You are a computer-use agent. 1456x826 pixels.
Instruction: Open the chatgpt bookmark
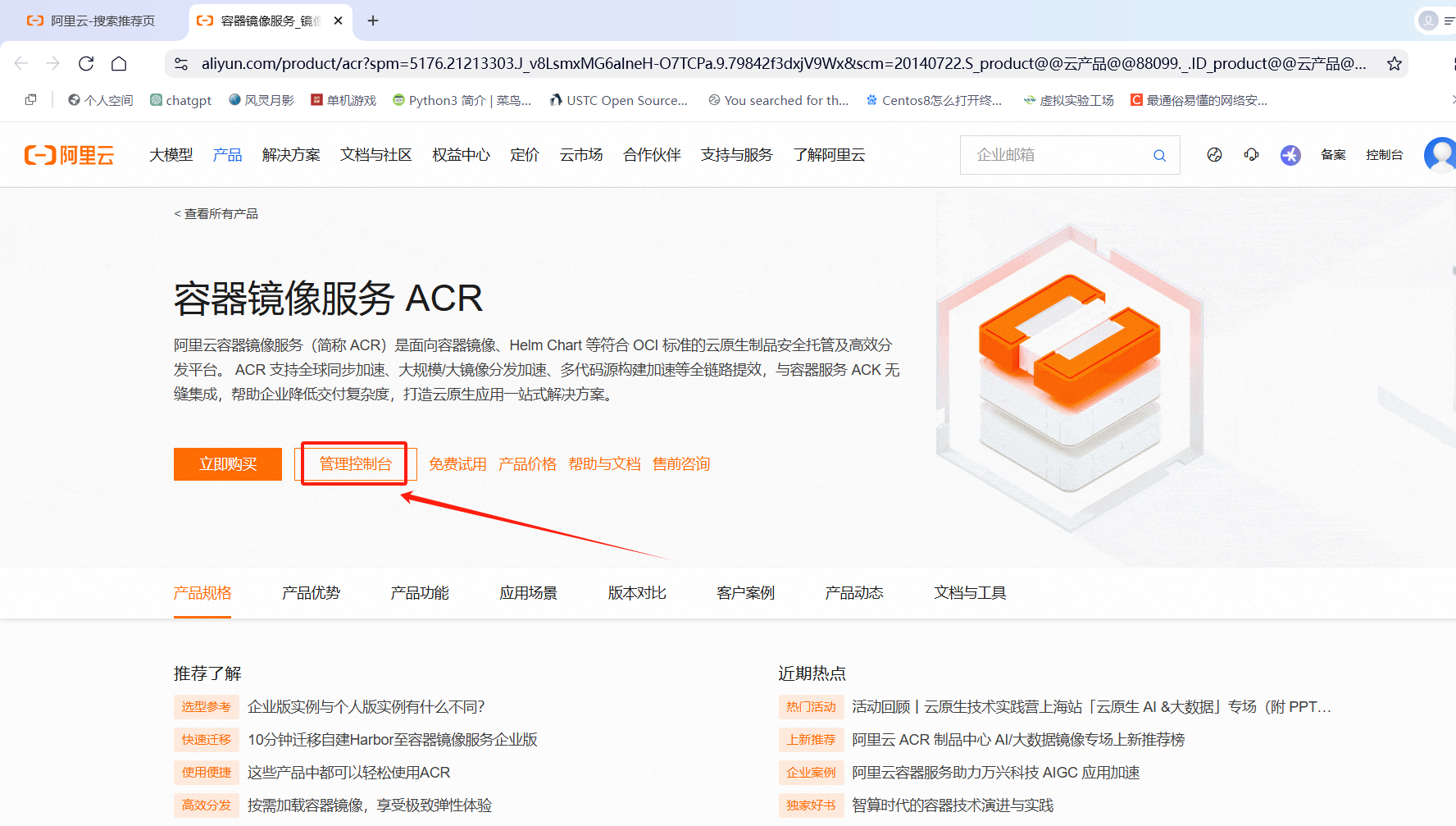tap(180, 100)
